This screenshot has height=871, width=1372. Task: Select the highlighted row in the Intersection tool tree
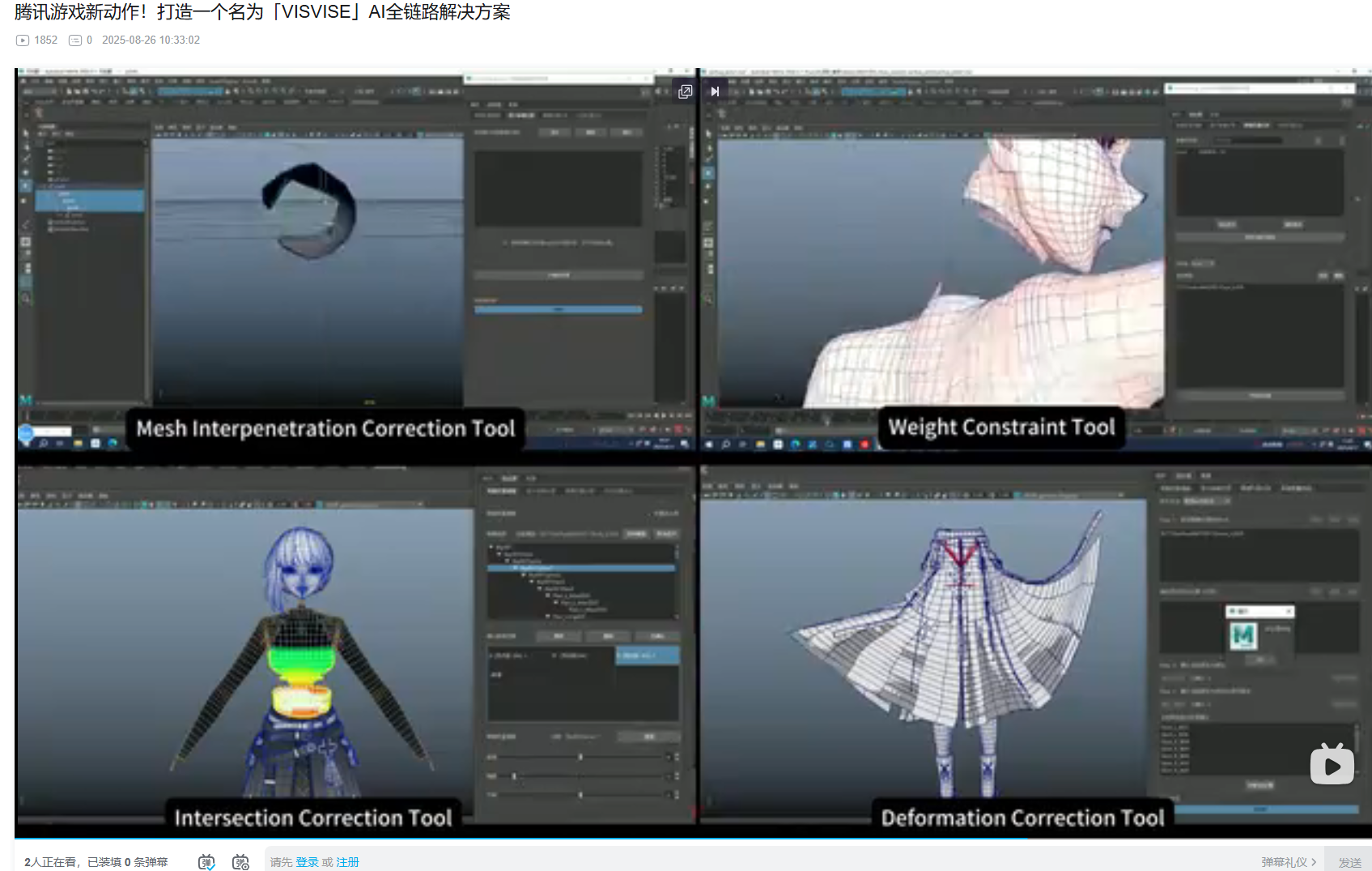(x=580, y=568)
